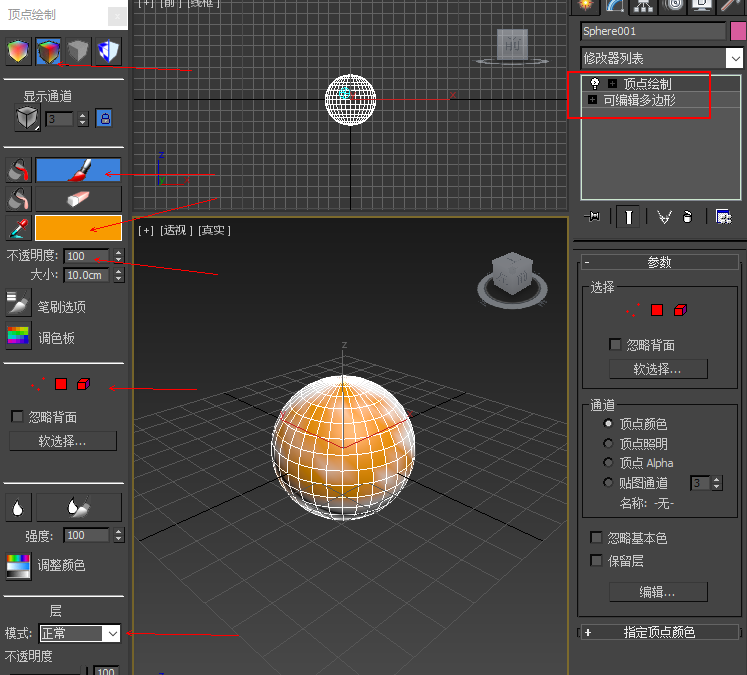Open Configure Modifier Sets icon
Image resolution: width=747 pixels, height=675 pixels.
[x=724, y=217]
